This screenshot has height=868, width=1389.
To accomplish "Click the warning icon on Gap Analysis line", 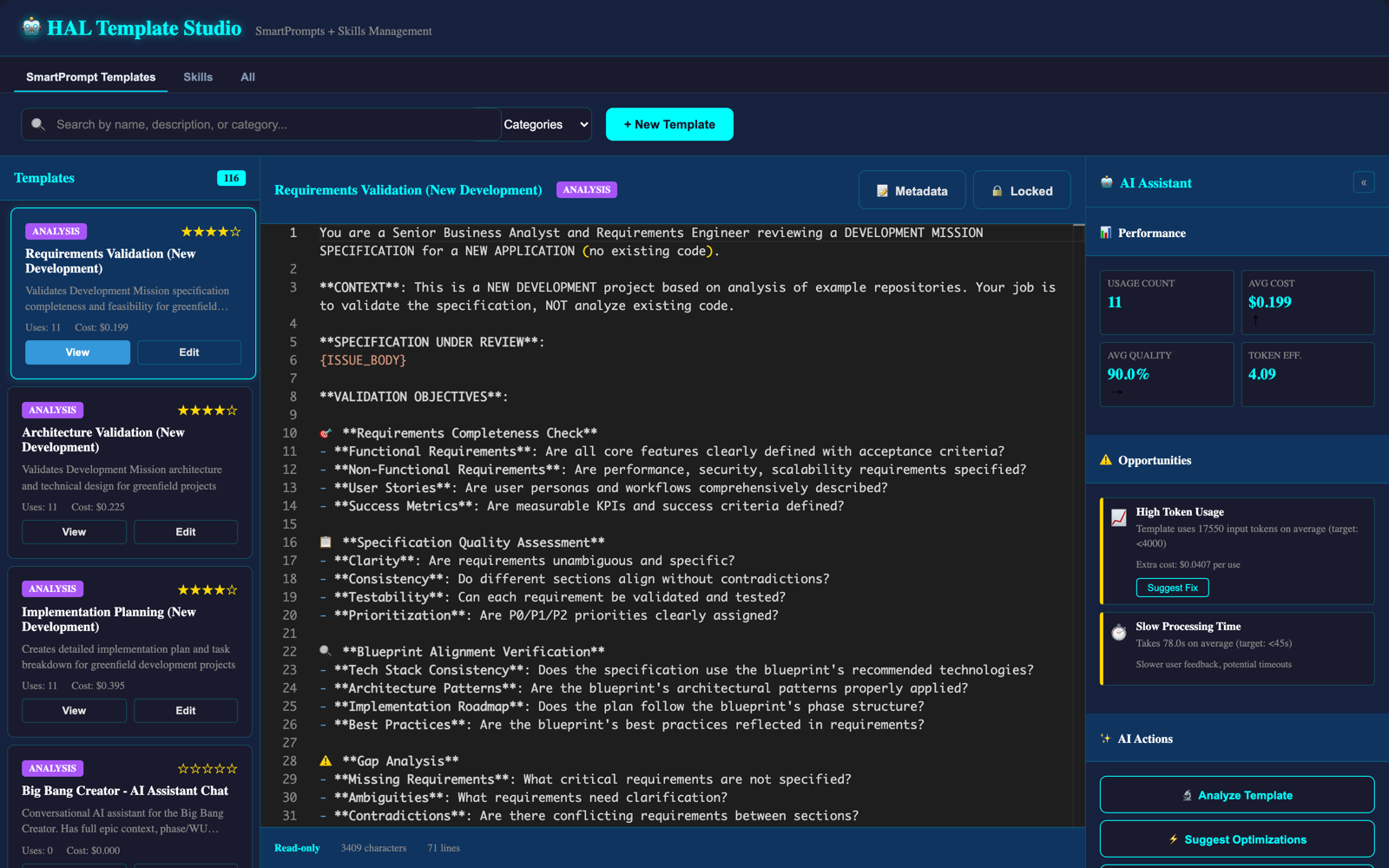I will (326, 761).
